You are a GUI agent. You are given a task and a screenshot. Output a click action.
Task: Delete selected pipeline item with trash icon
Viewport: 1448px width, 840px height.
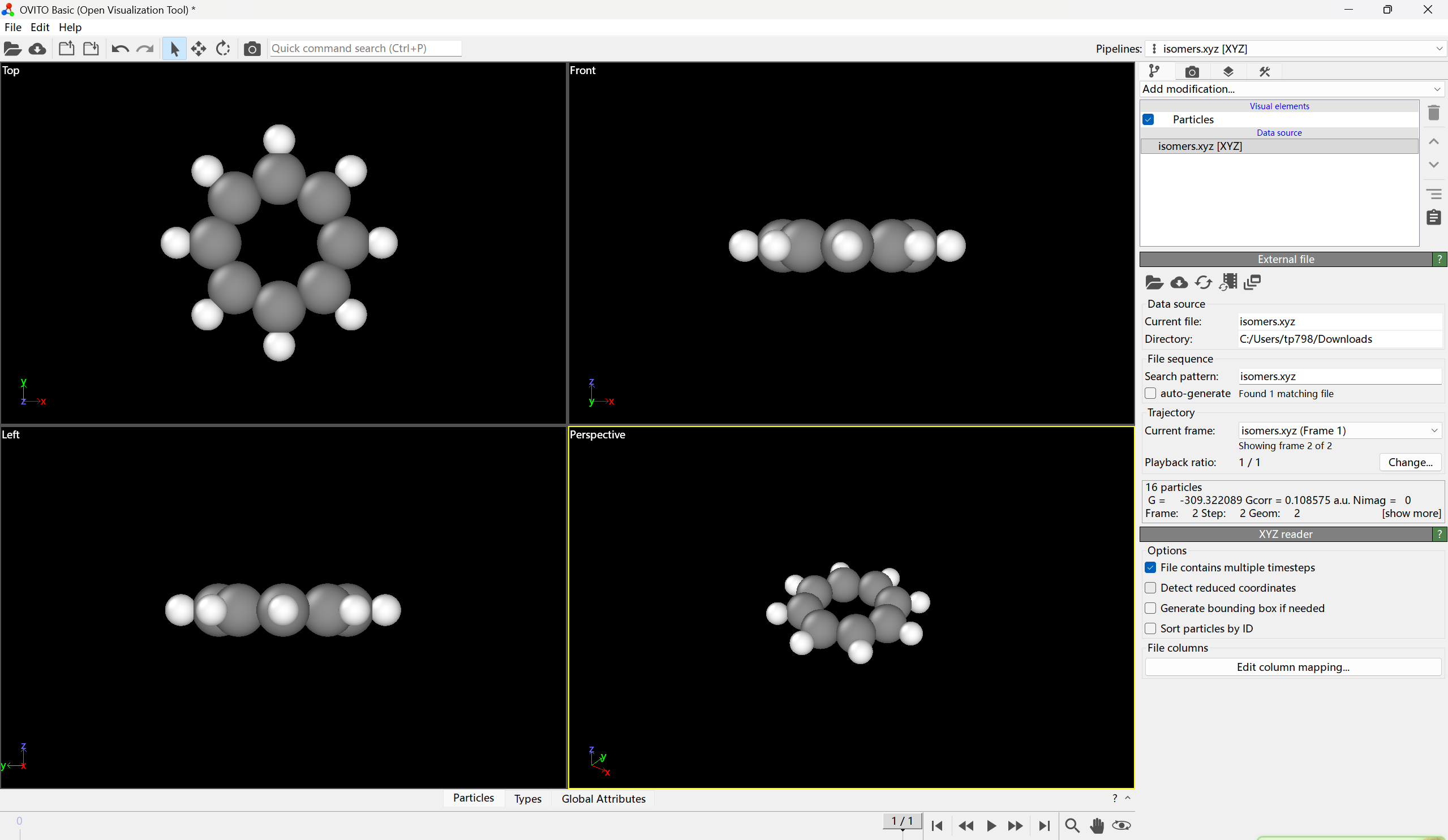[1434, 113]
